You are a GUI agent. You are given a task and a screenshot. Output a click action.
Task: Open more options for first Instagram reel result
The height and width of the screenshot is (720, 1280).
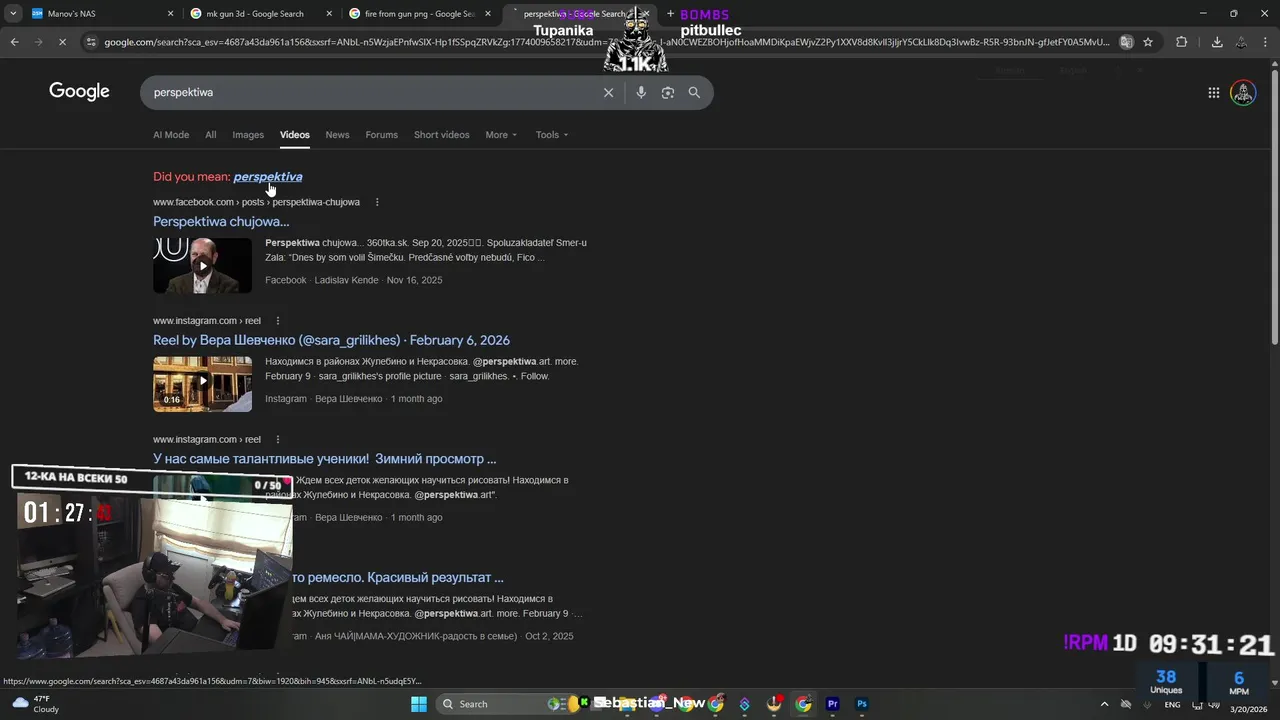[x=278, y=321]
